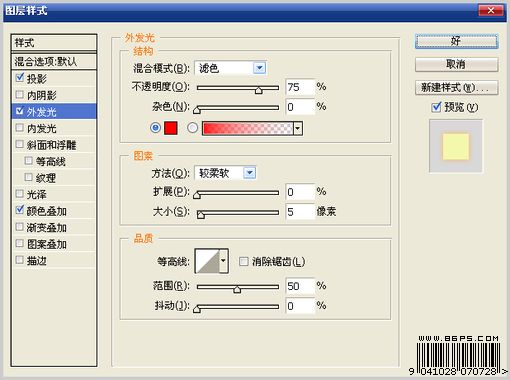510x380 pixels.
Task: Enable the 渐变叠加 gradient overlay checkbox
Action: (x=20, y=227)
